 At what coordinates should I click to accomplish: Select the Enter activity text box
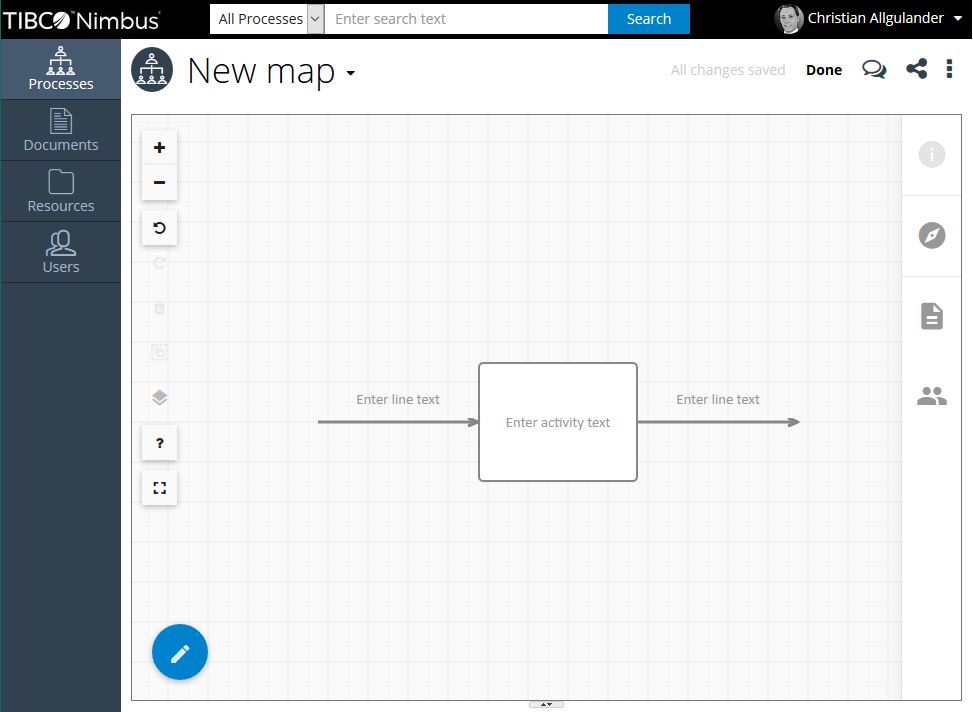[x=558, y=422]
